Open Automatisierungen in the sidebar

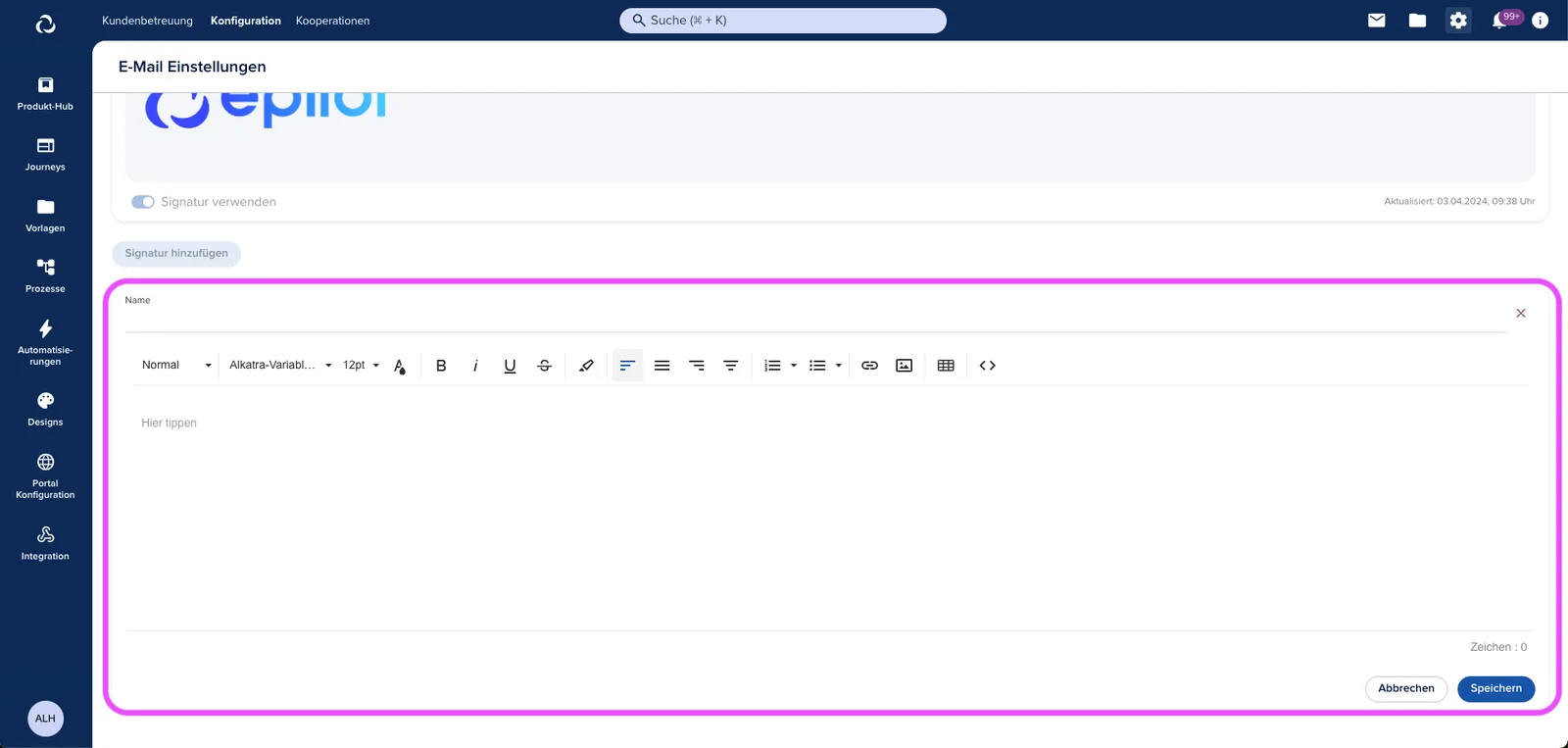click(45, 342)
